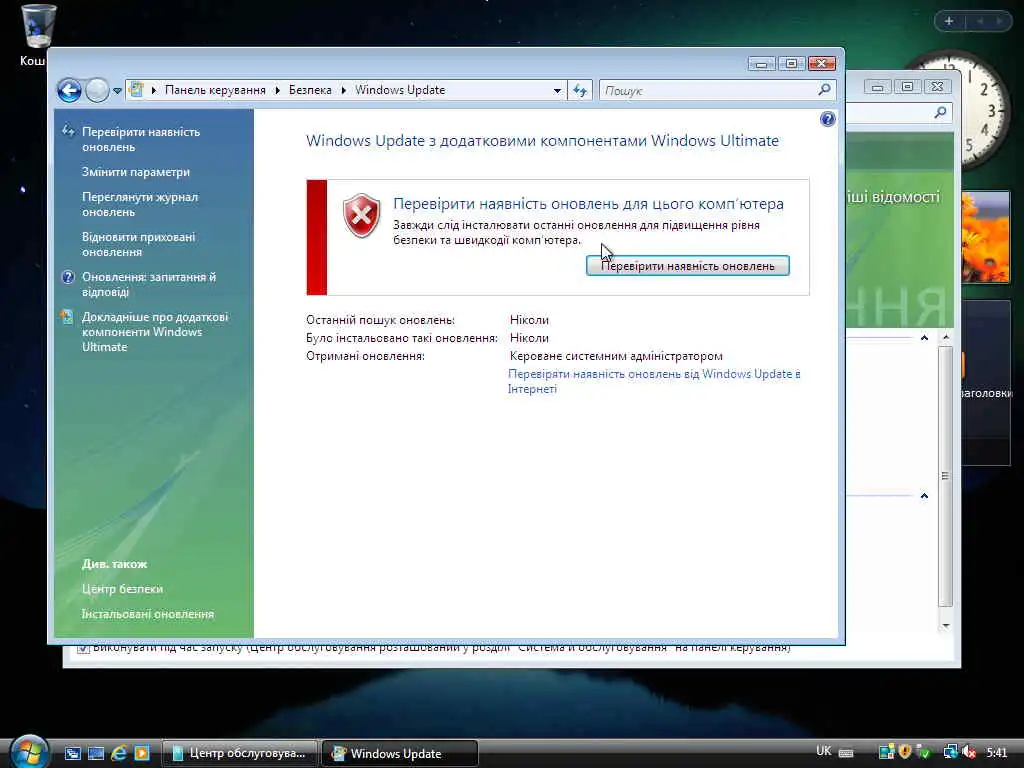Click the help icon beside Оновлення: запитання й відповіді
This screenshot has height=768, width=1024.
coord(68,277)
